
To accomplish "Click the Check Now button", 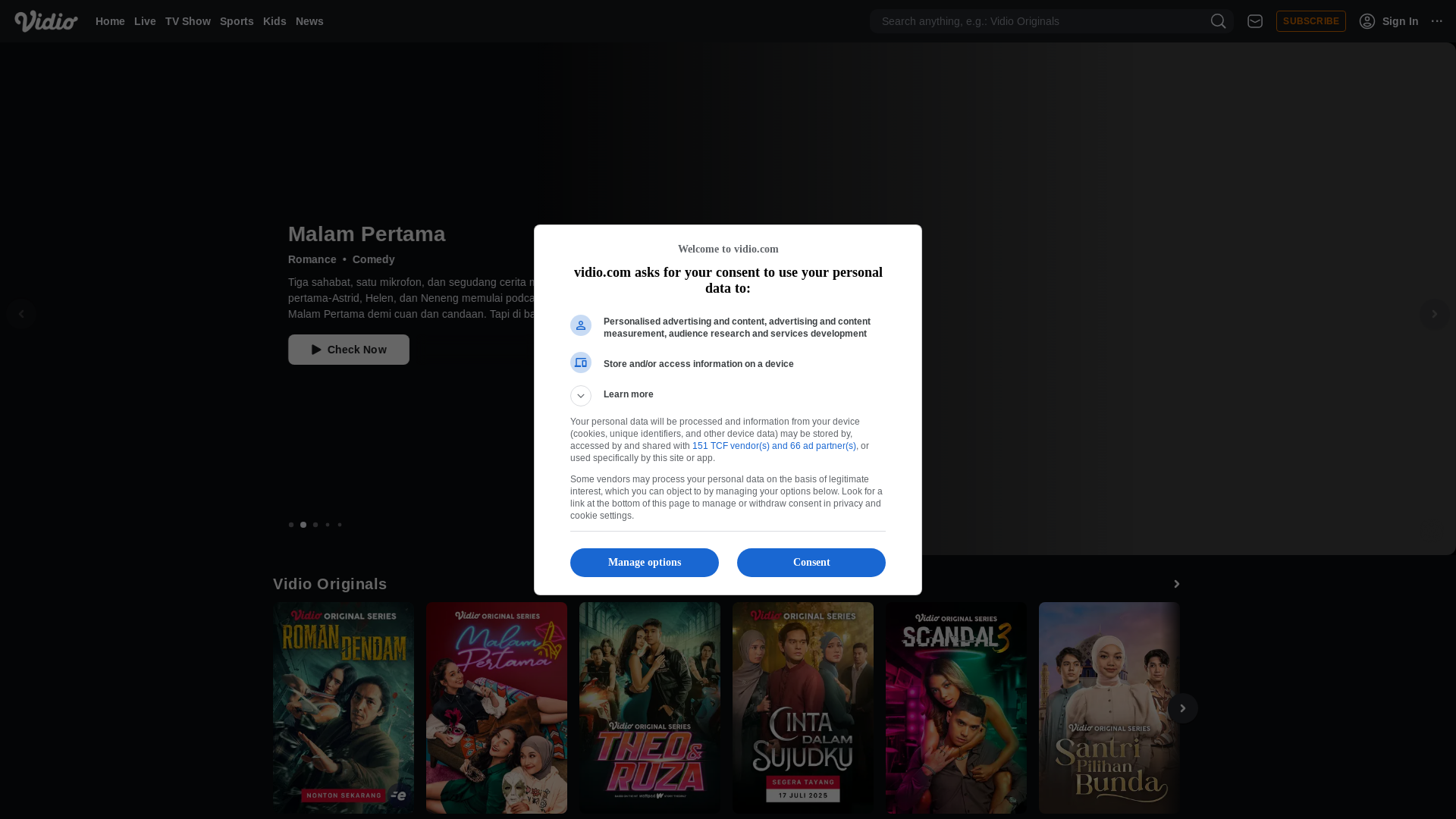I will 349,350.
